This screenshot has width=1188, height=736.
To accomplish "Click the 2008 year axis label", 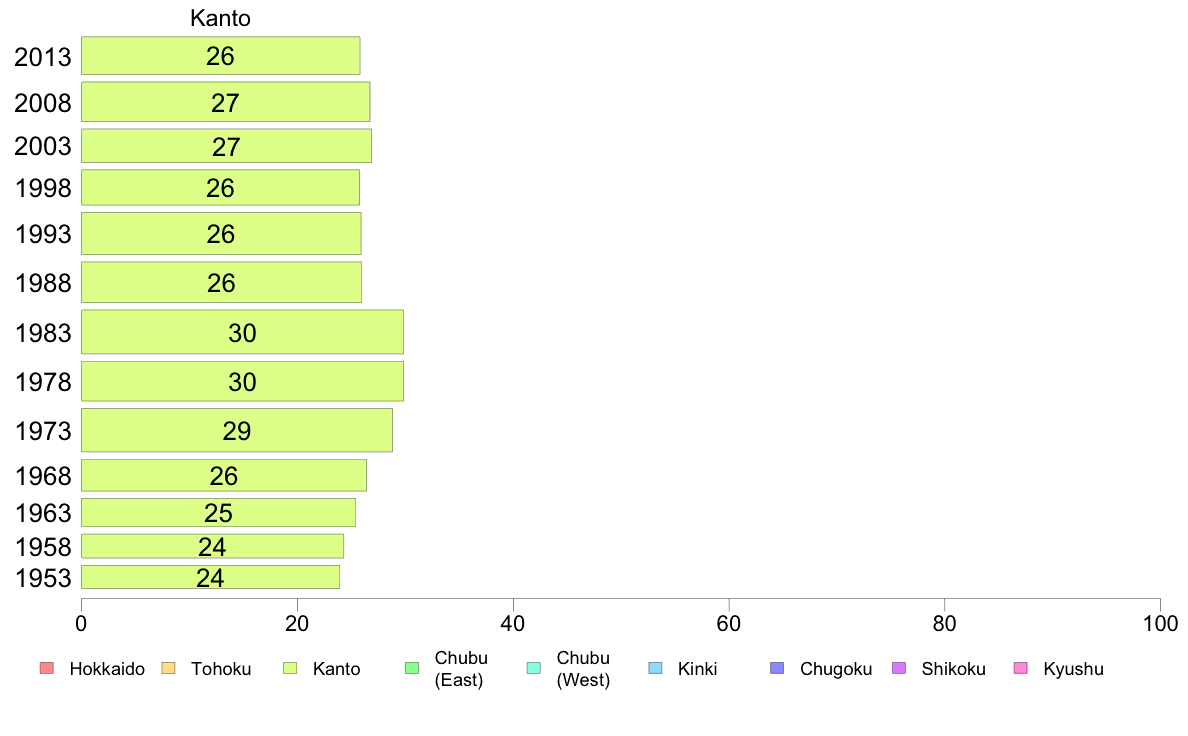I will (42, 103).
